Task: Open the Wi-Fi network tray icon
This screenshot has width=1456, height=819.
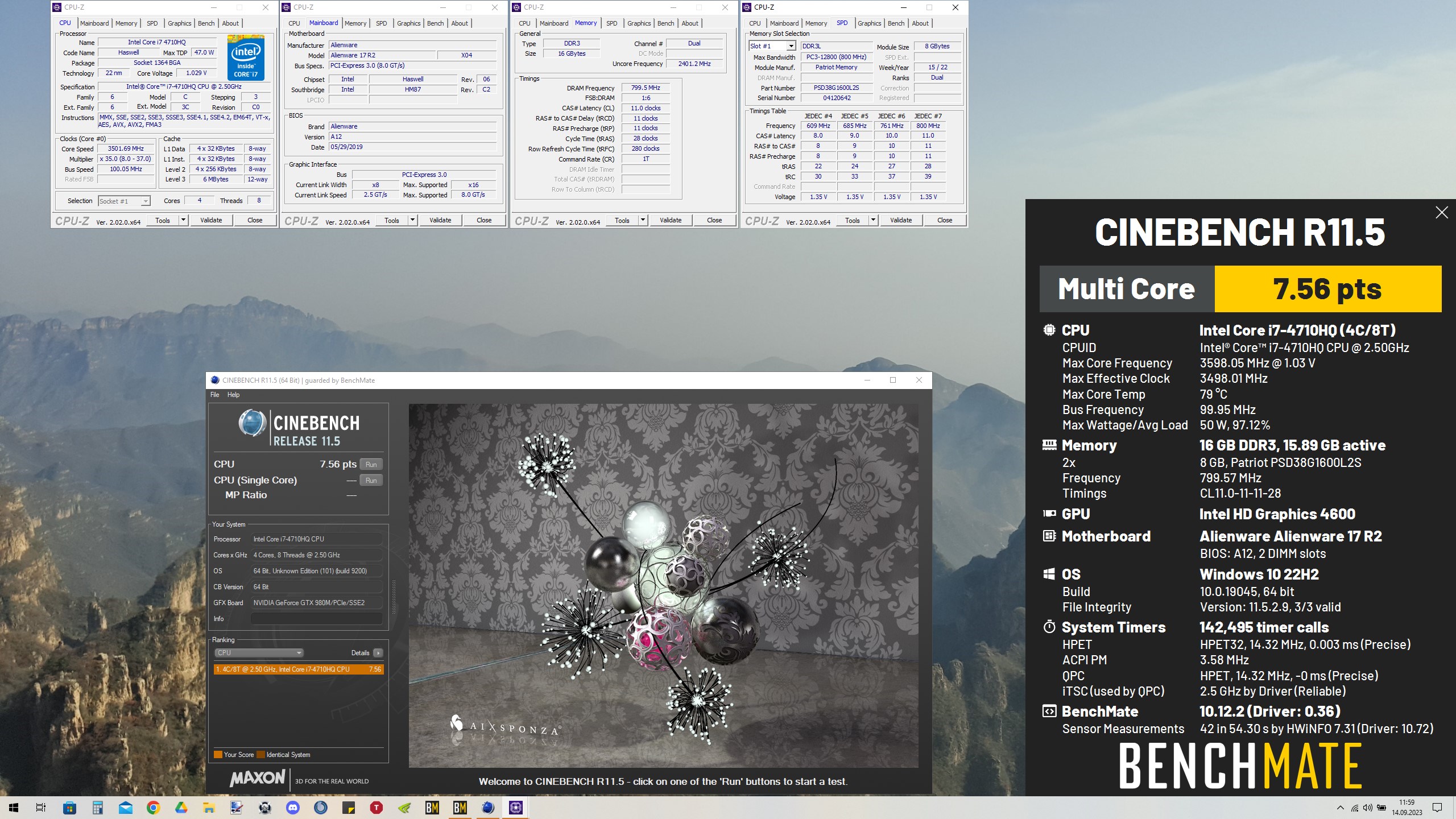Action: pyautogui.click(x=1355, y=808)
